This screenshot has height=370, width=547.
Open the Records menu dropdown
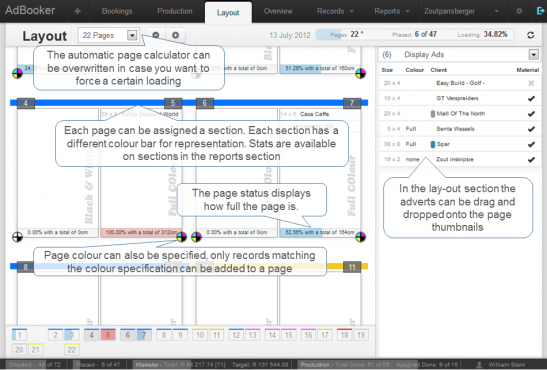[335, 11]
